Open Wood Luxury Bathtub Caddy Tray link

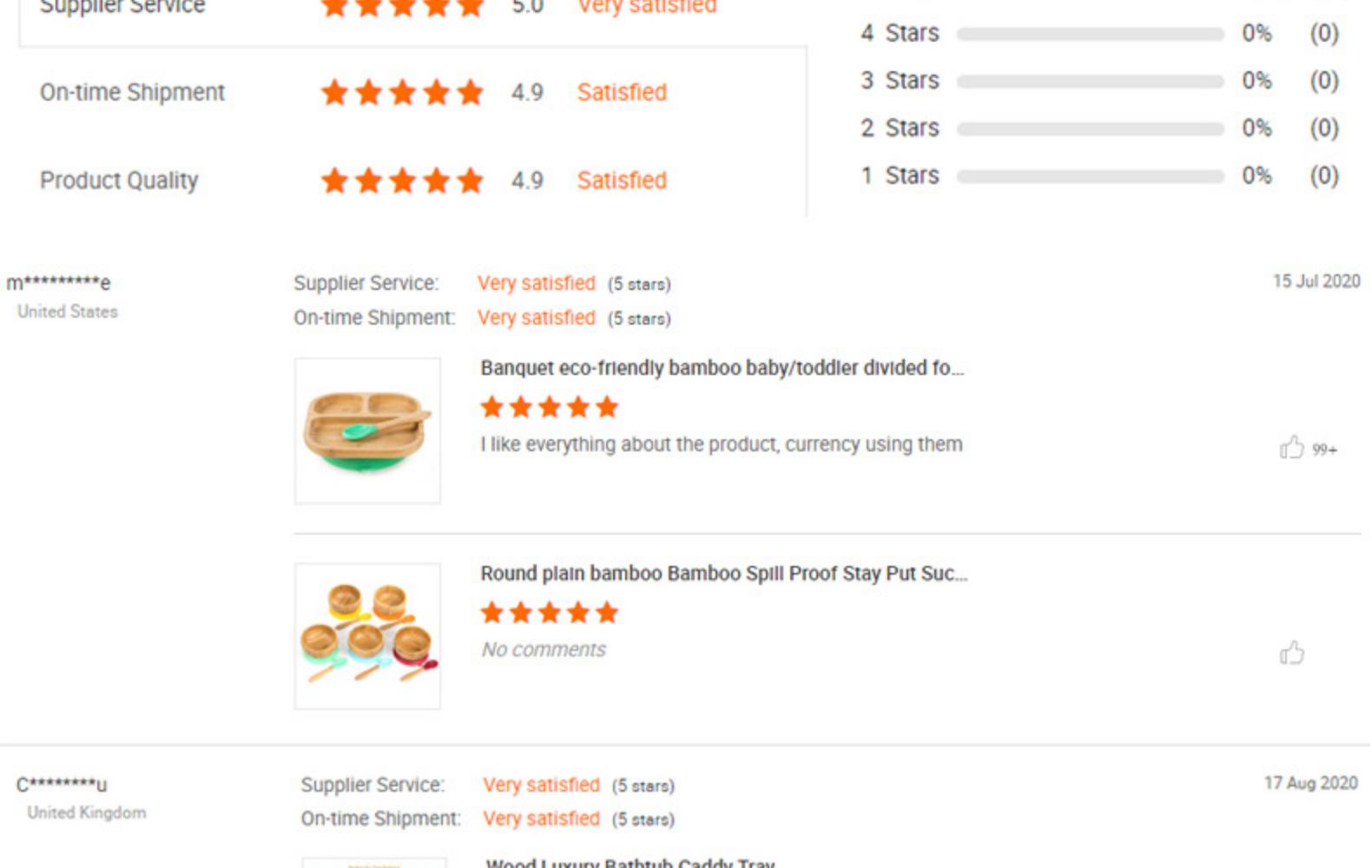pos(630,863)
